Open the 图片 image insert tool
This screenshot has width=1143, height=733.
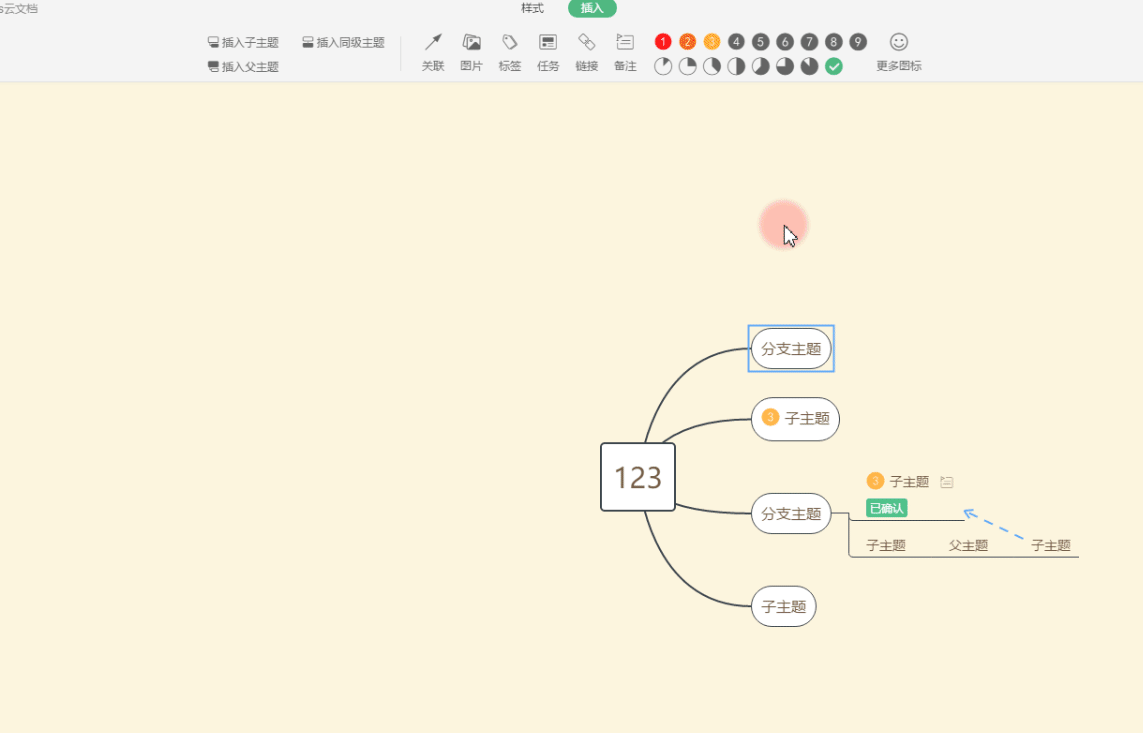[x=471, y=52]
